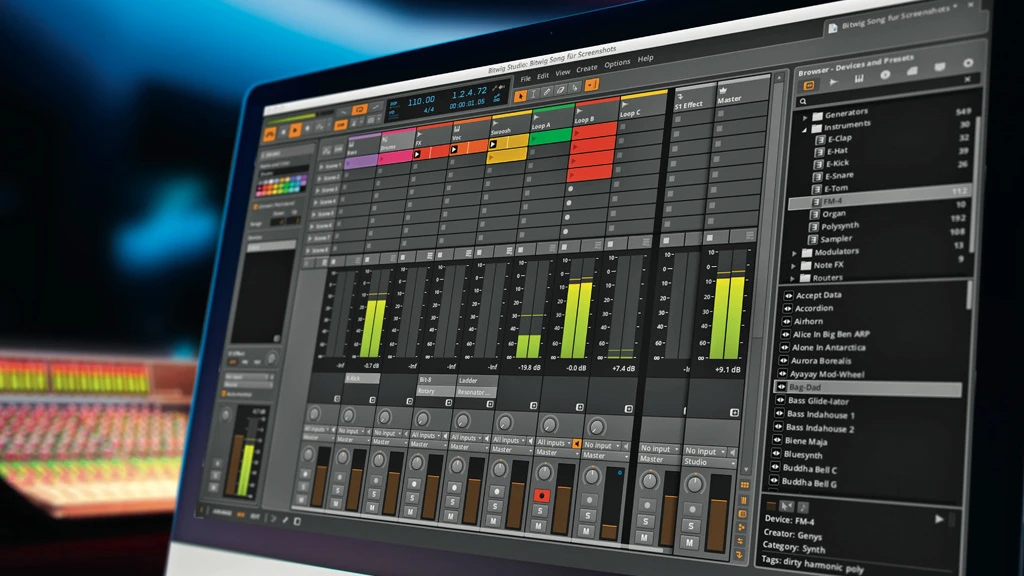Select the Sampler instrument
Screen dimensions: 1024x576
click(836, 239)
